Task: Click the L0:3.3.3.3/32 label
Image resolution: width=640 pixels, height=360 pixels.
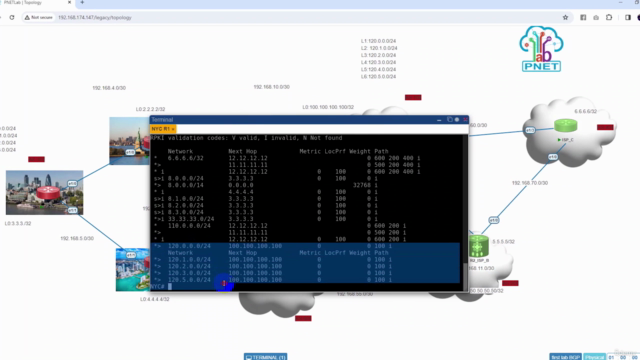Action: tap(18, 224)
